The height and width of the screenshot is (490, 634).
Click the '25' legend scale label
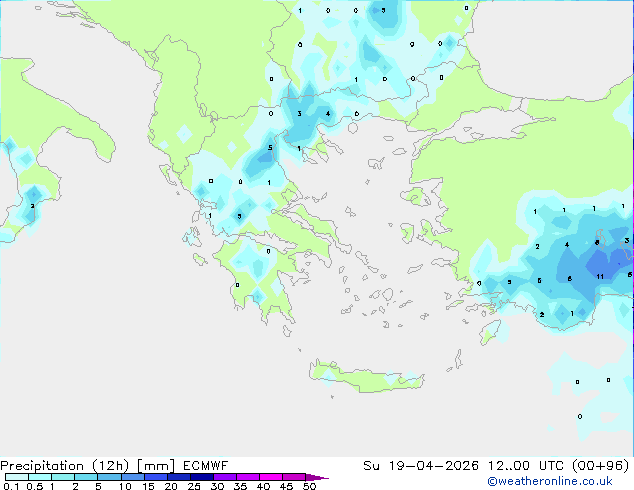(194, 486)
